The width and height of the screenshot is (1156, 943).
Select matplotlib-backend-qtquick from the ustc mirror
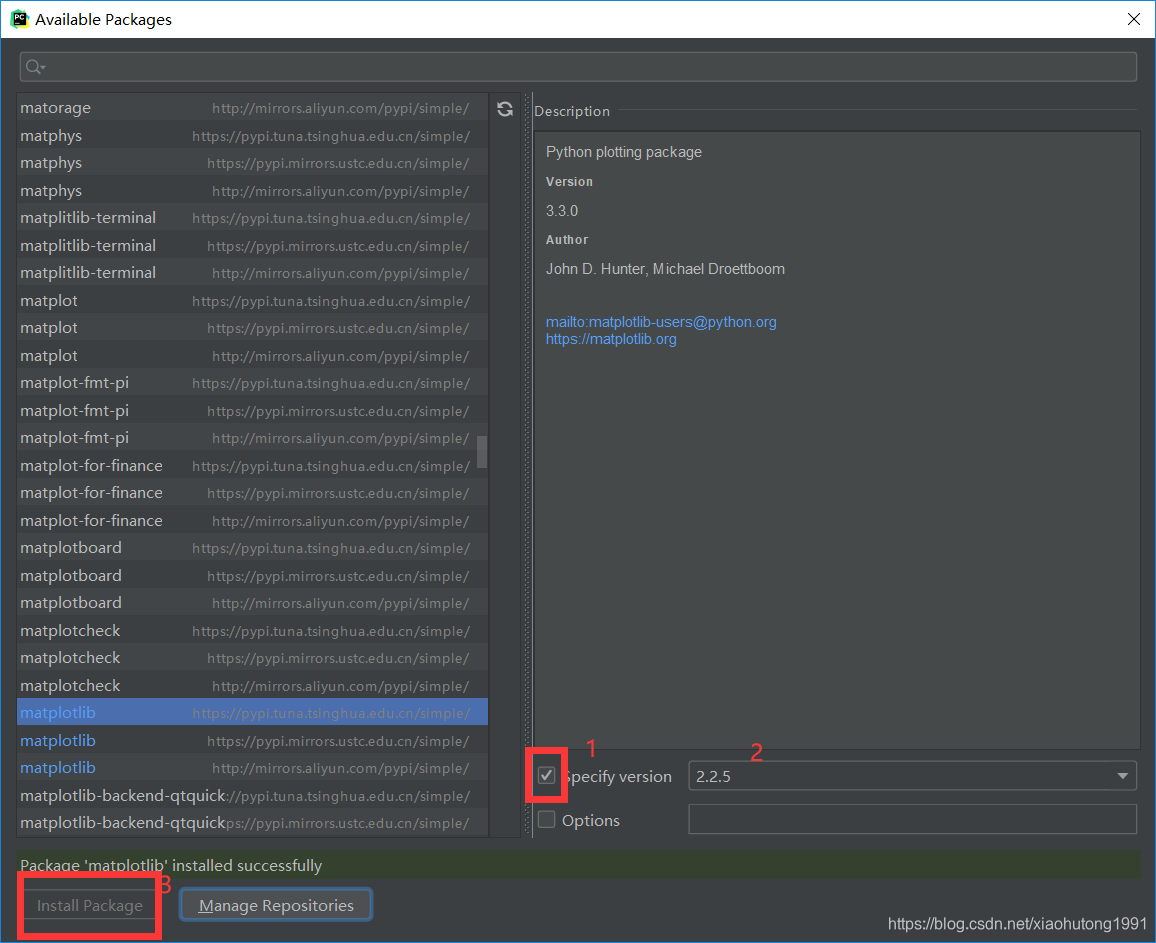pos(252,823)
